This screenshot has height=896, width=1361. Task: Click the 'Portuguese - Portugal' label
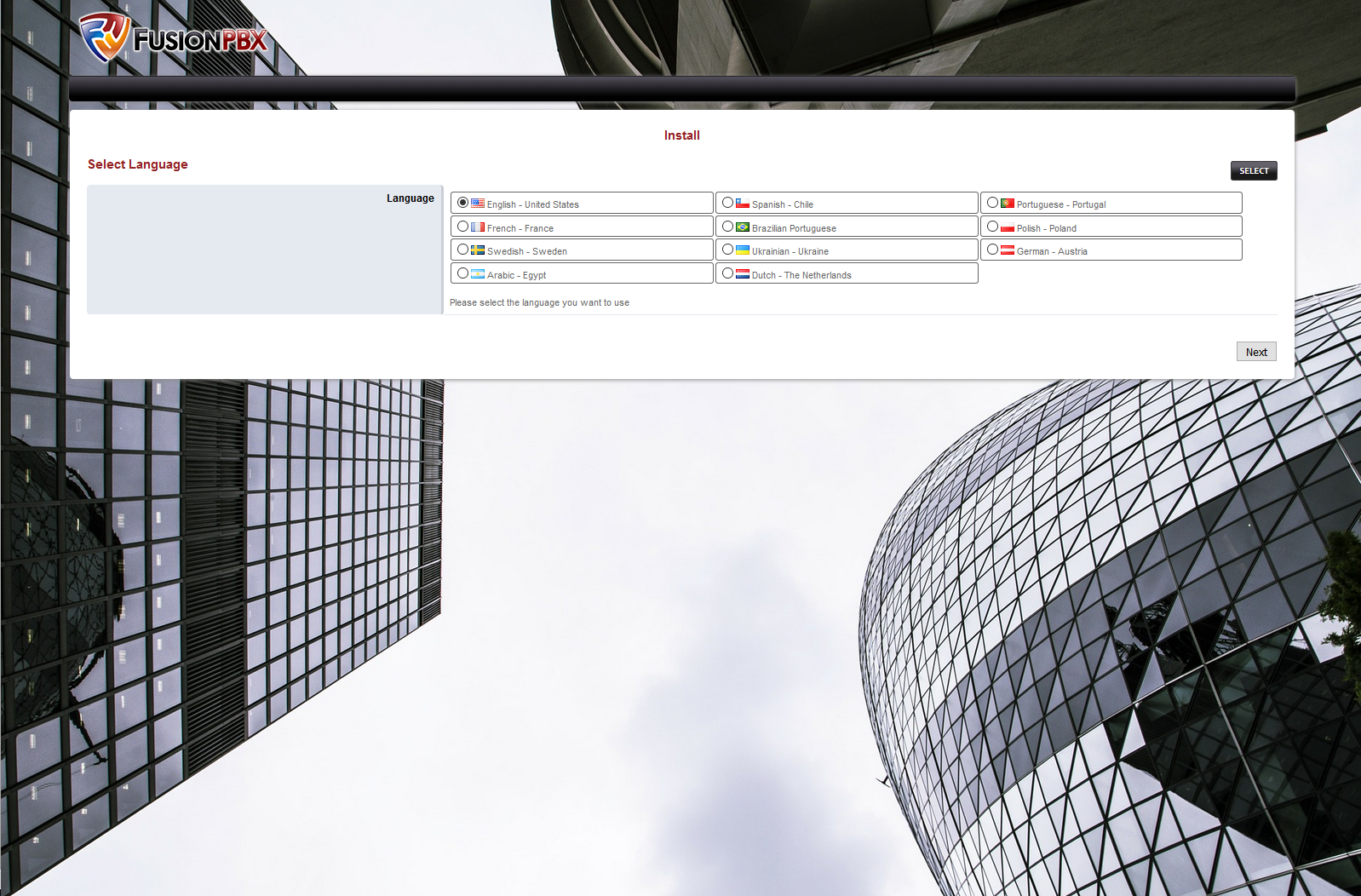tap(1061, 204)
